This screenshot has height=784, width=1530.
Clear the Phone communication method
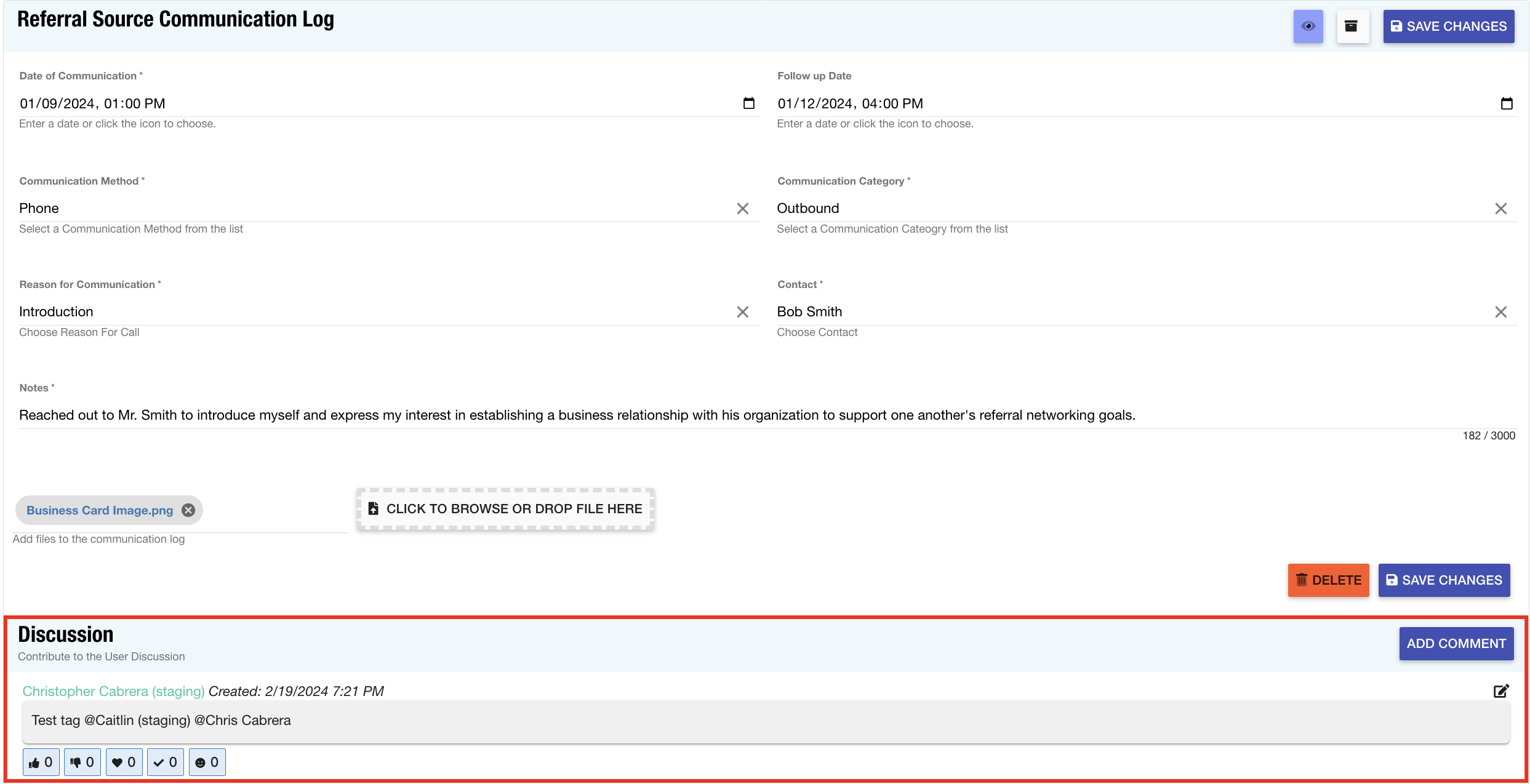pos(742,209)
